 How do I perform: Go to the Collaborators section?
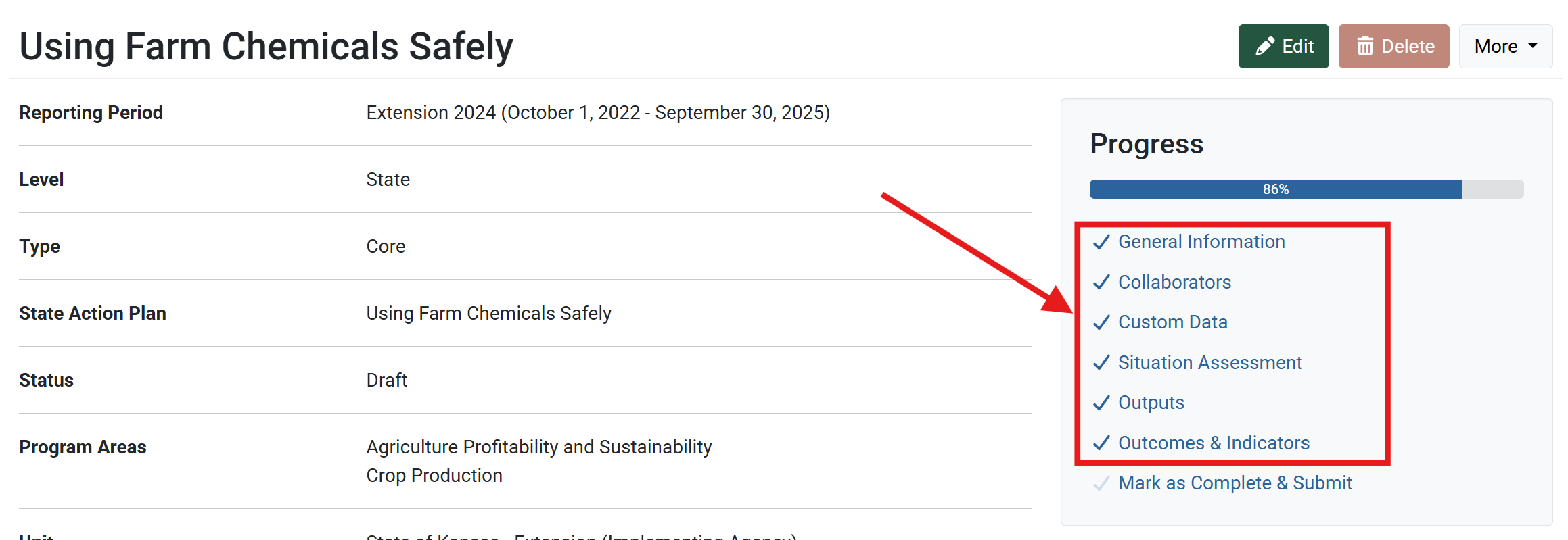tap(1174, 282)
